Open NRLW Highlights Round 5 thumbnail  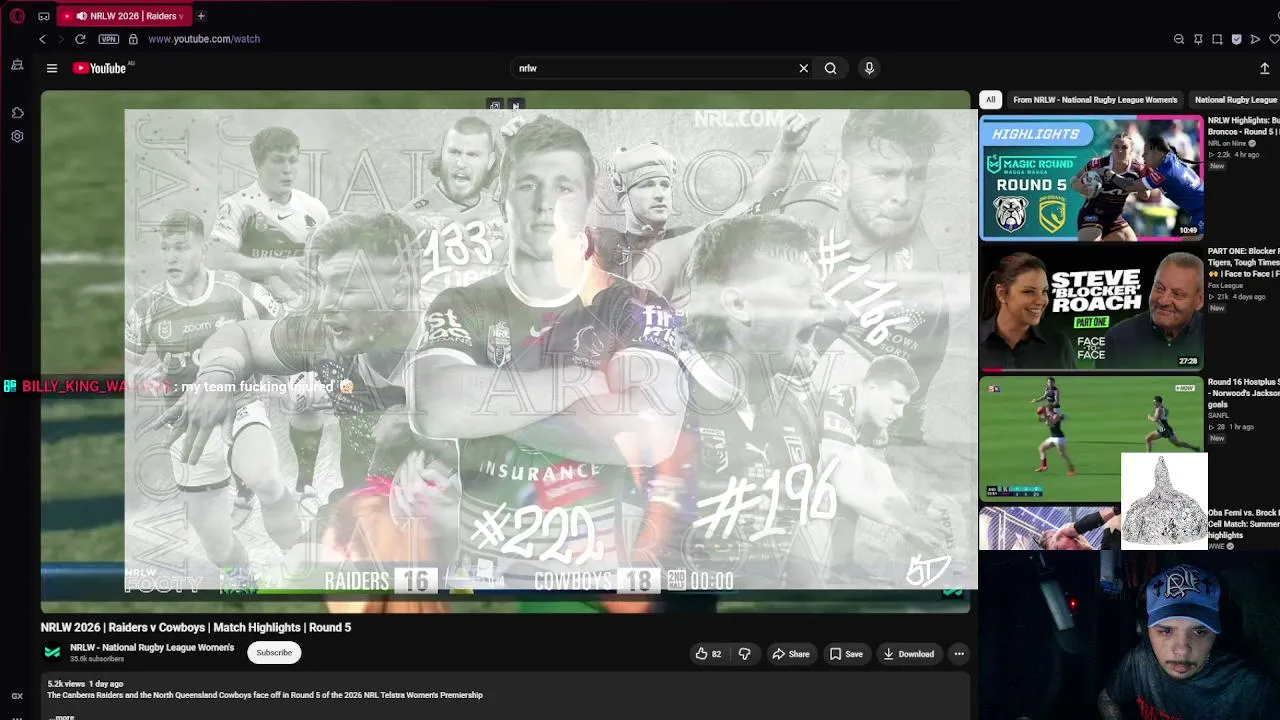point(1091,178)
